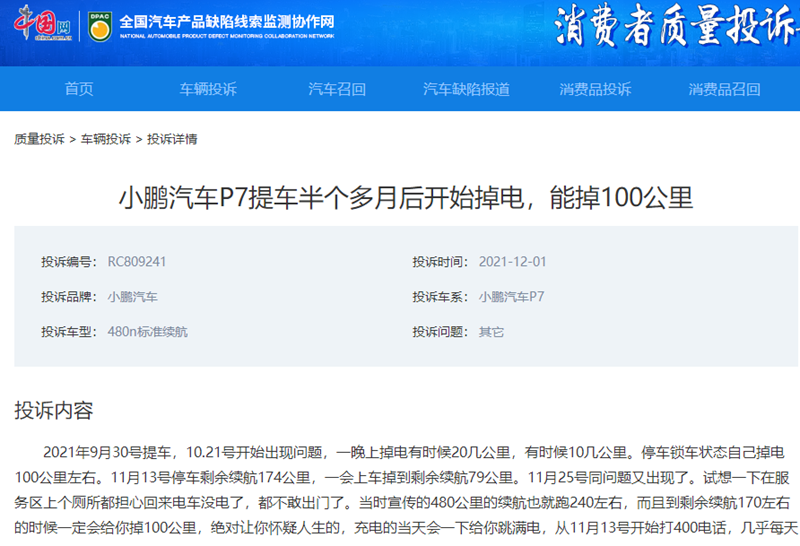Open the 全国汽车产品缺陷线索监测协作网 site title

[x=226, y=21]
